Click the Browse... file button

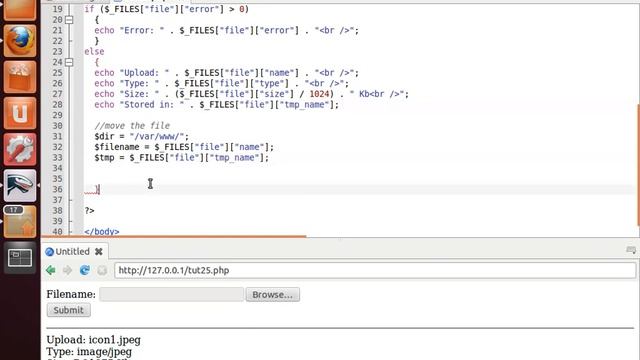pos(273,295)
